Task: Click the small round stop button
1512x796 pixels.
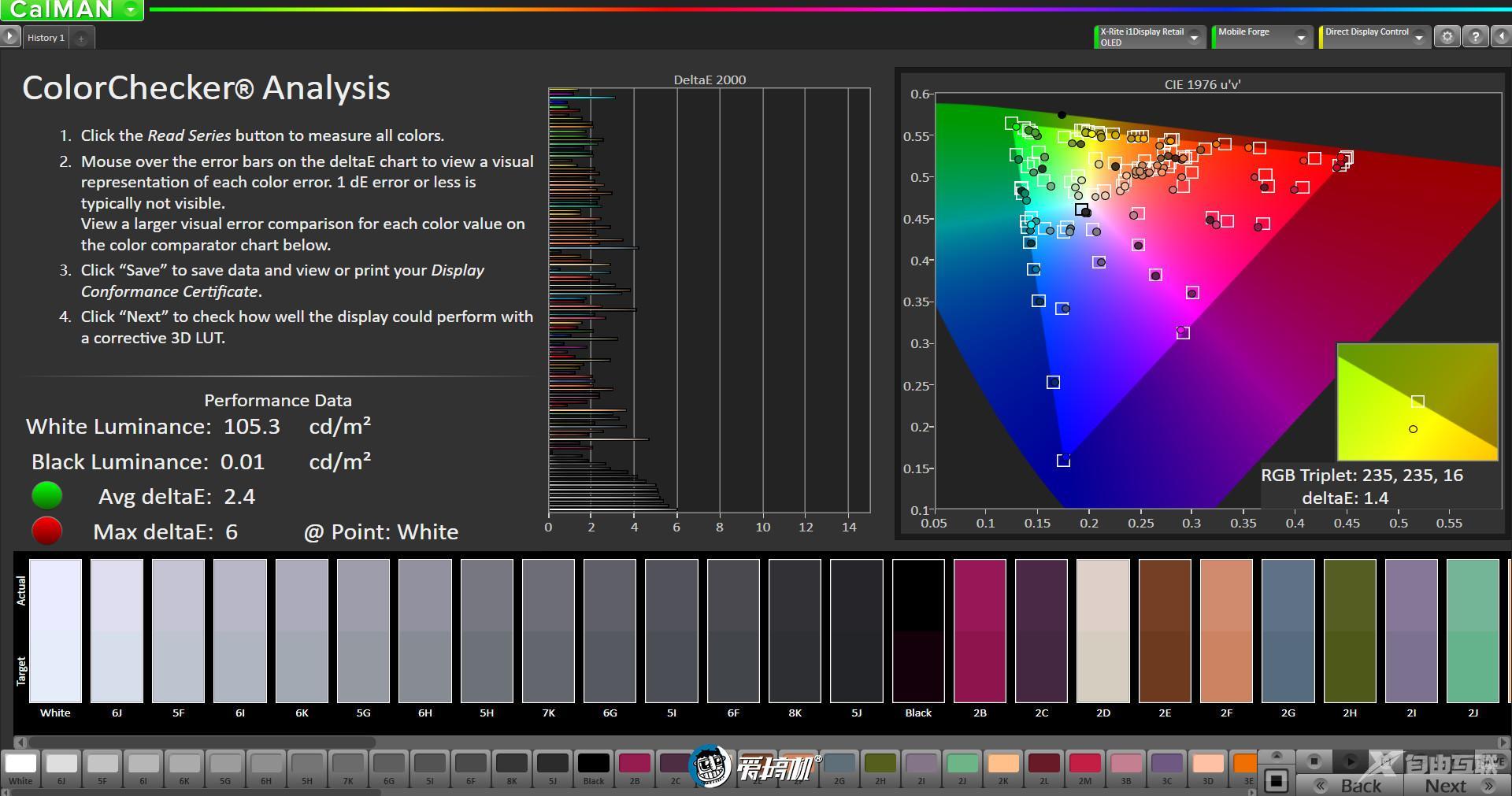Action: 1314,761
